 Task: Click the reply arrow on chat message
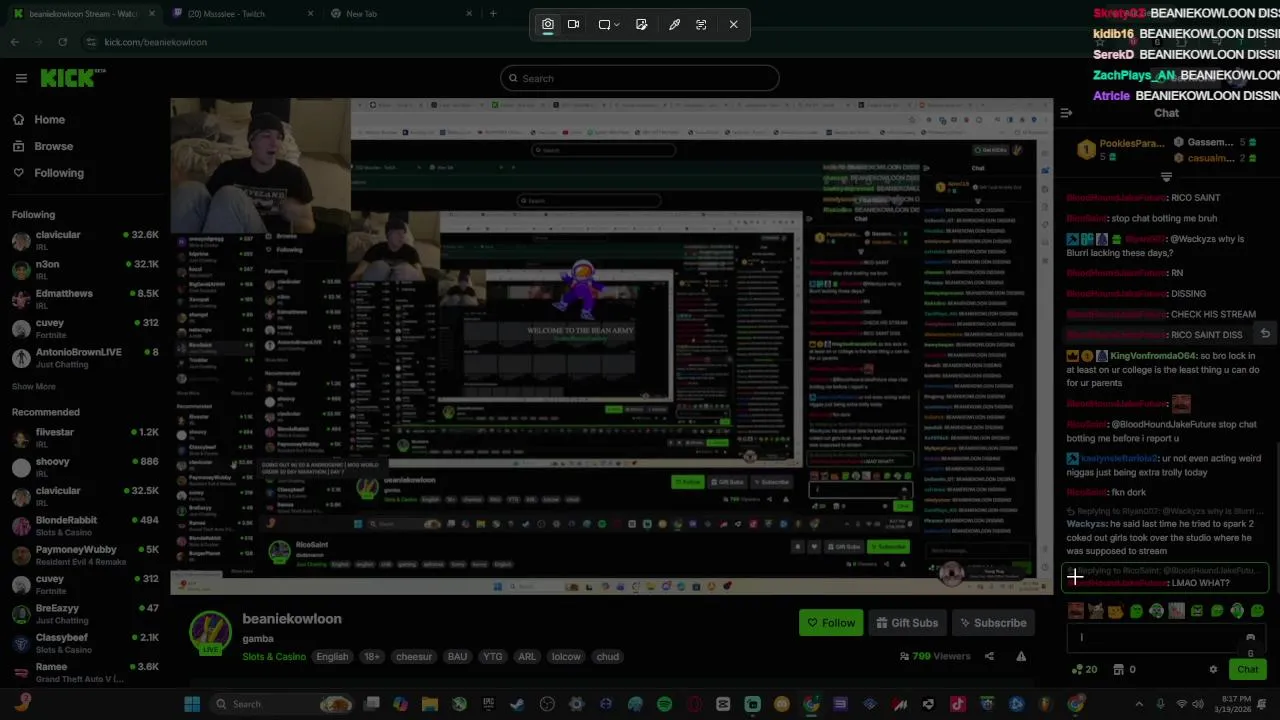(x=1265, y=334)
